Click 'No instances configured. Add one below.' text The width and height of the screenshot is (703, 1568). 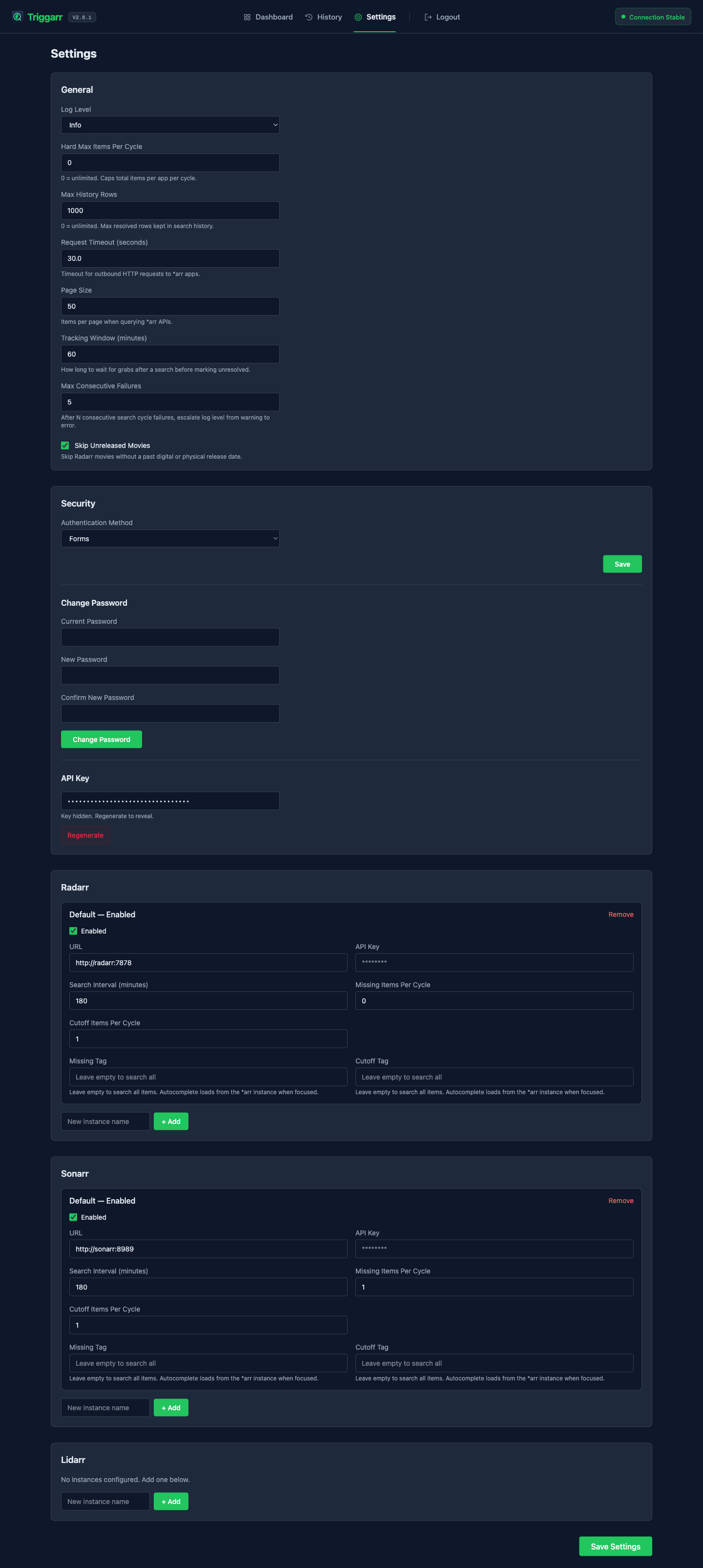point(125,1479)
